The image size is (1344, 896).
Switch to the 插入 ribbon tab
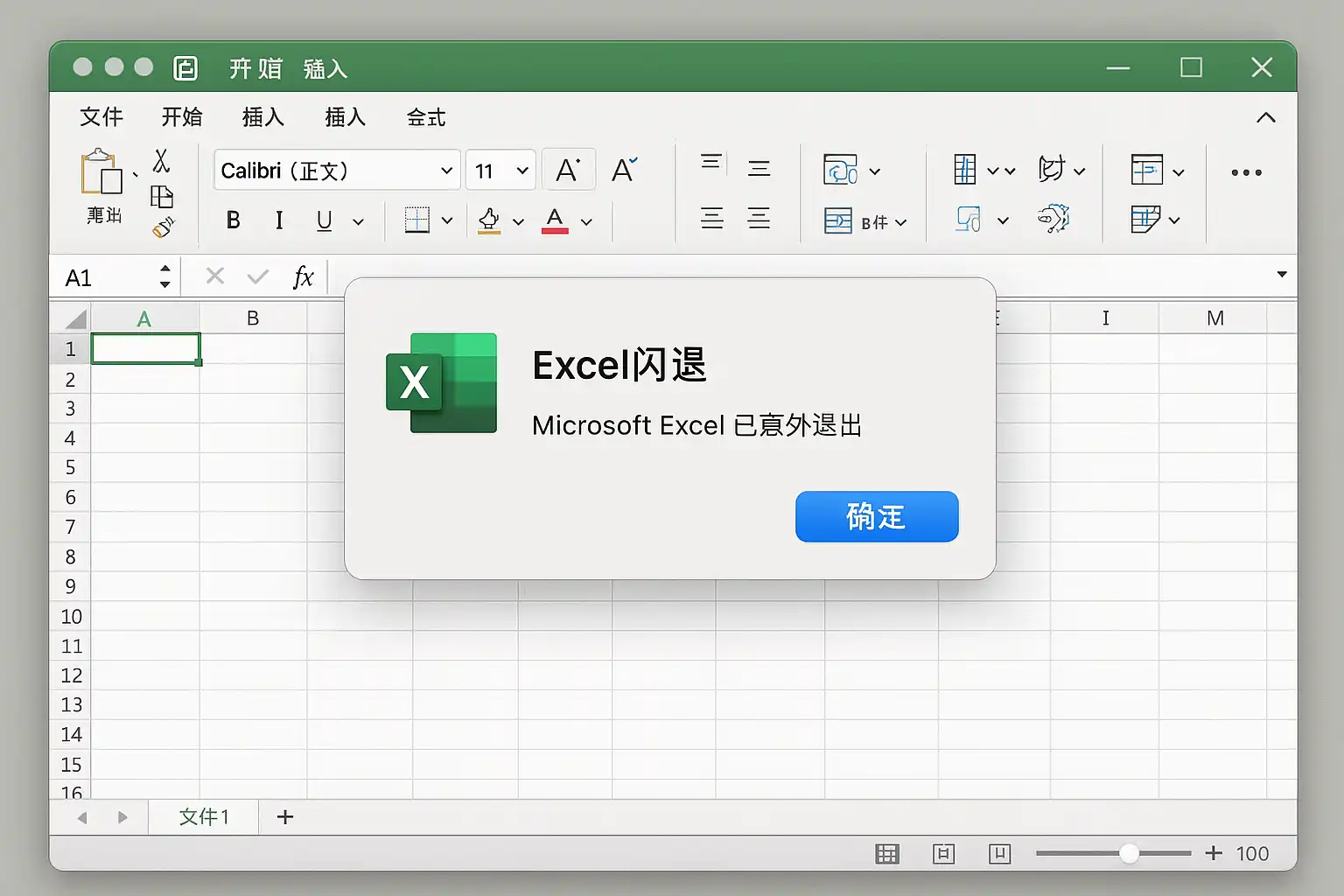click(x=262, y=116)
